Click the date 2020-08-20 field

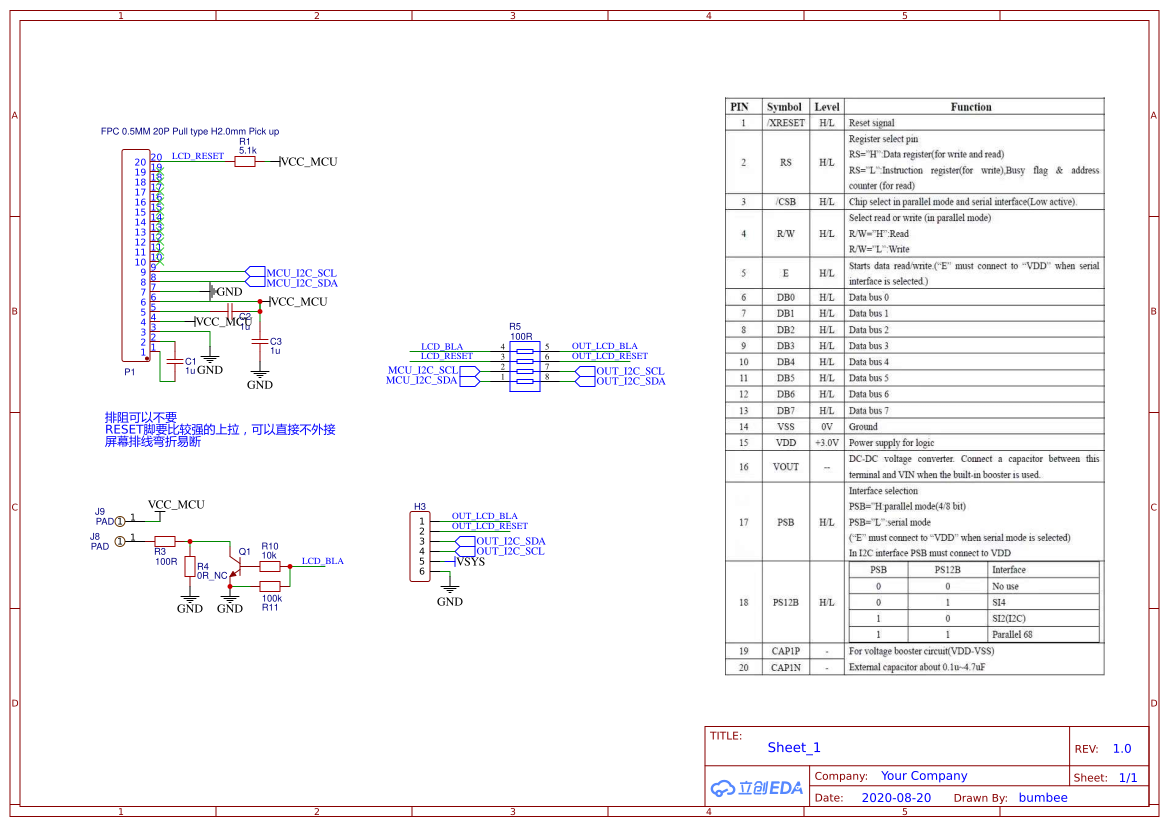click(x=896, y=798)
